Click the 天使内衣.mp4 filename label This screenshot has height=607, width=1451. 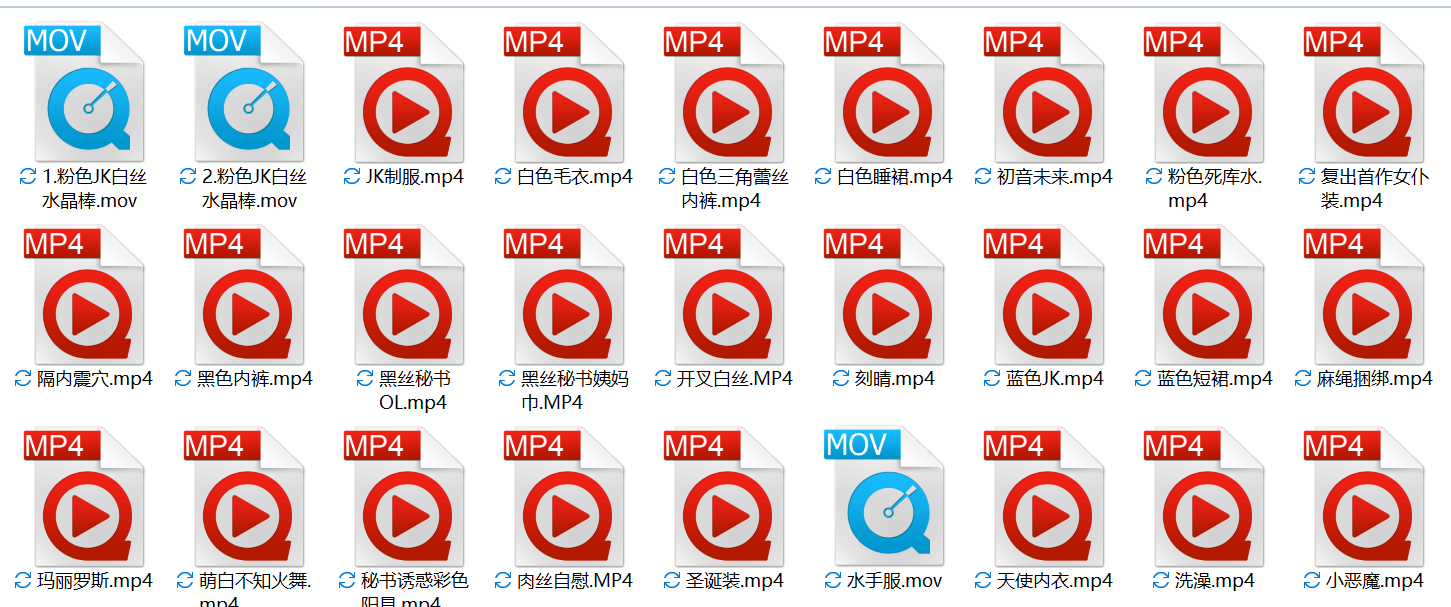point(1055,581)
